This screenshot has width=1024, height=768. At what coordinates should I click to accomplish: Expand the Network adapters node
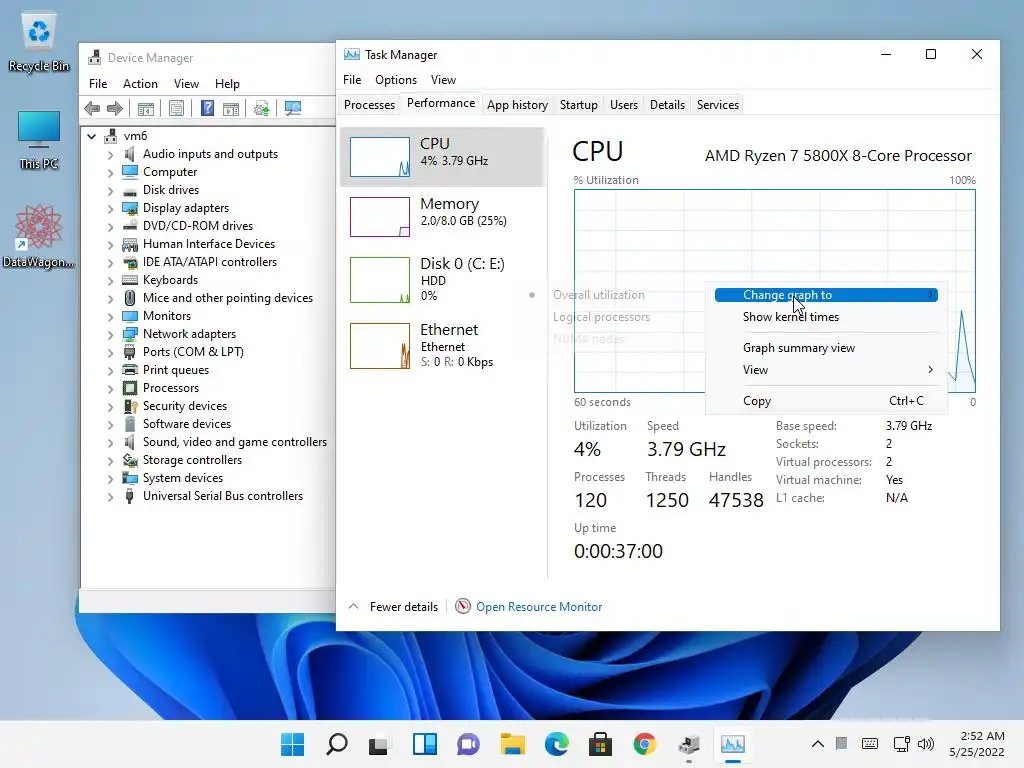tap(110, 335)
